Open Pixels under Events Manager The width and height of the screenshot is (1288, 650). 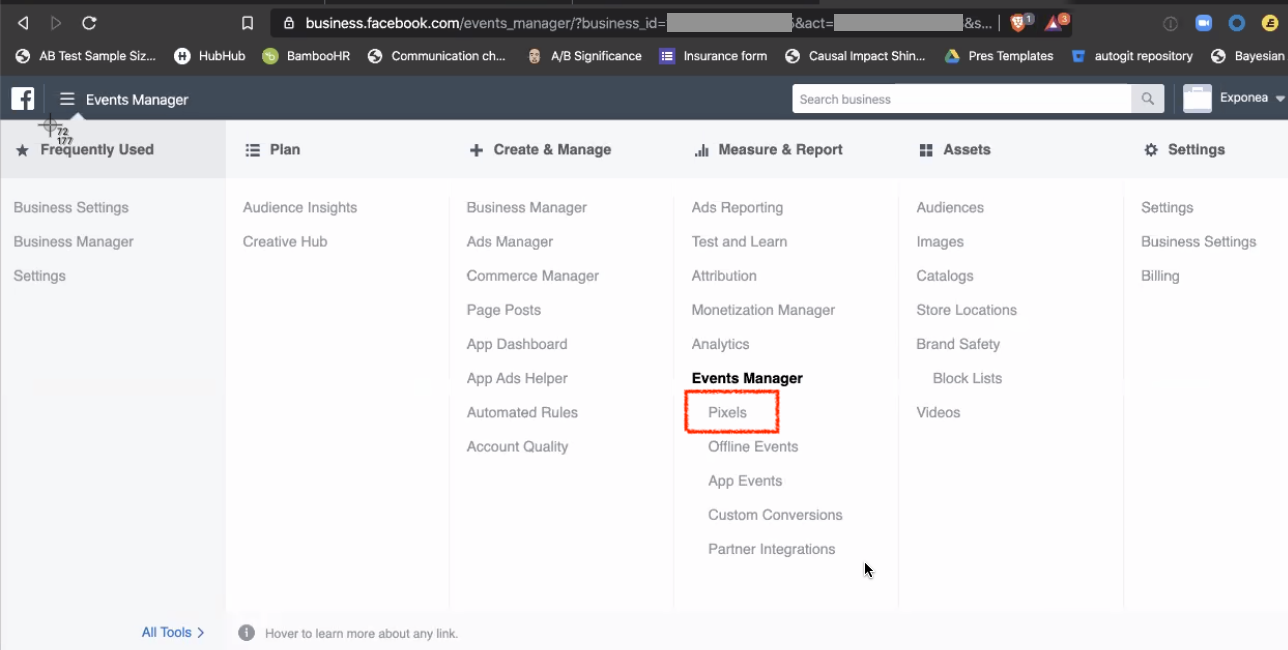(x=727, y=412)
